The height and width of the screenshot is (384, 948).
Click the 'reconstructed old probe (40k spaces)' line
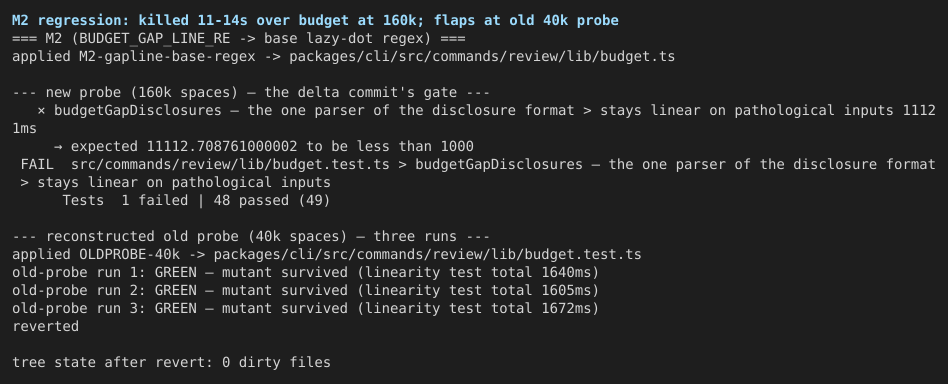(x=251, y=236)
